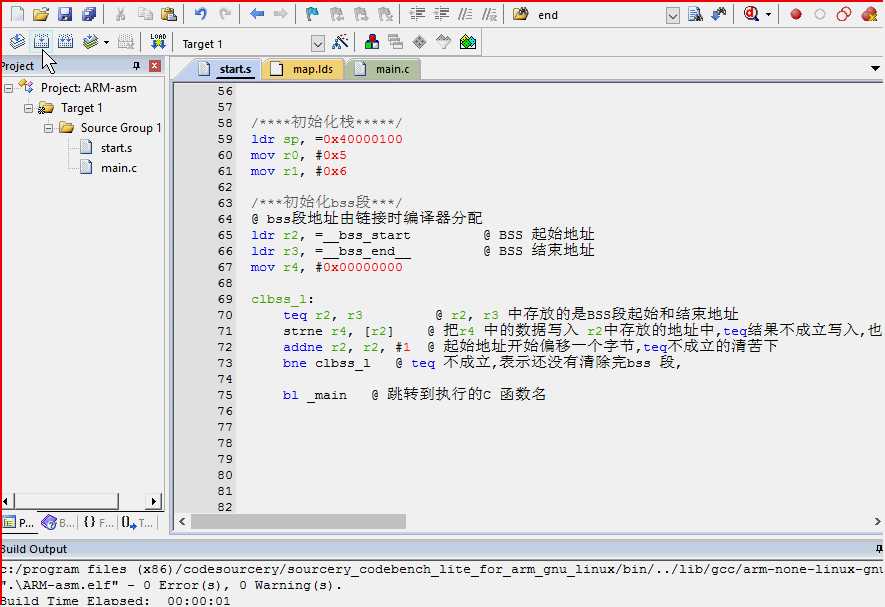The height and width of the screenshot is (607, 885).
Task: Open Batch Build
Action: pyautogui.click(x=90, y=42)
